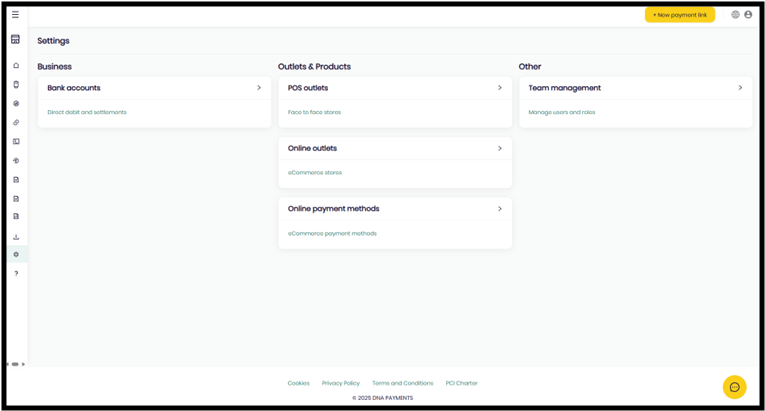This screenshot has height=411, width=765.
Task: Expand POS outlets via its chevron arrow
Action: tap(499, 88)
